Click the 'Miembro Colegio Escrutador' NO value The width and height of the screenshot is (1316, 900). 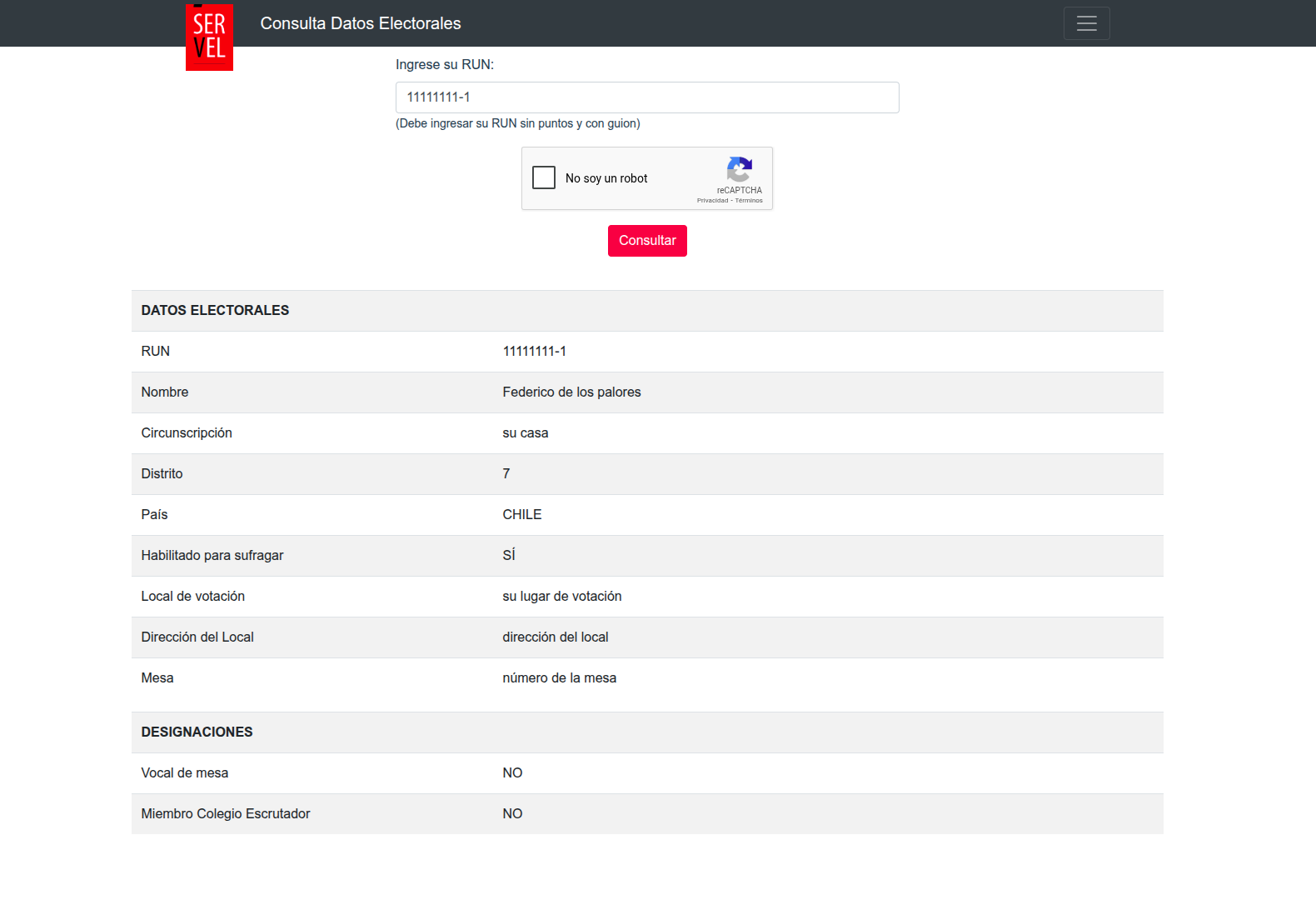tap(512, 813)
